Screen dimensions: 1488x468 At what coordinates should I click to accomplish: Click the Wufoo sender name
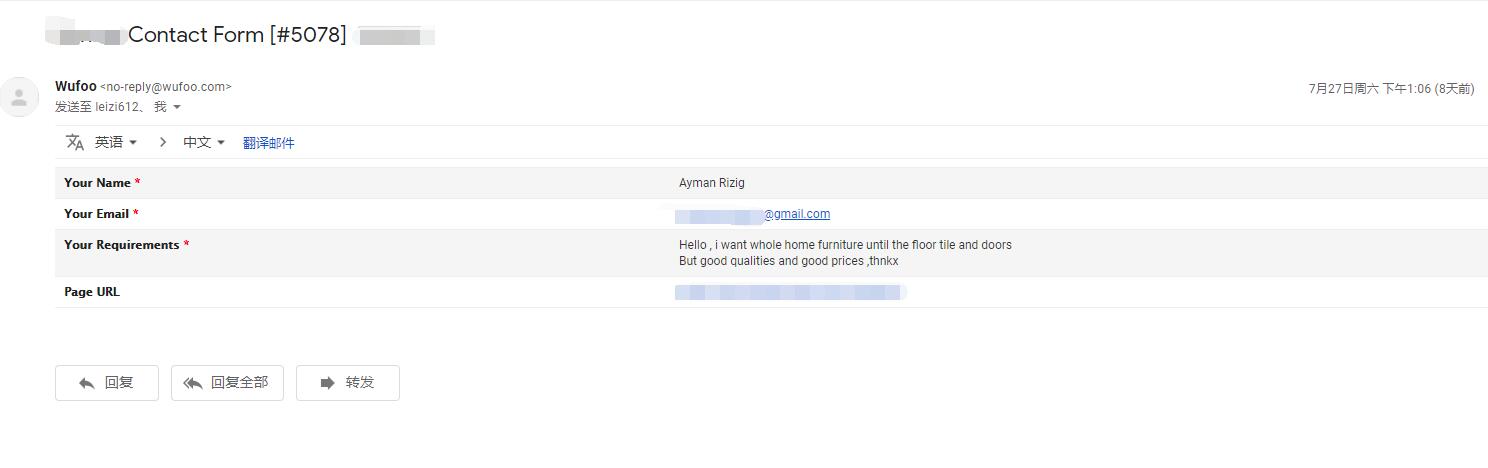[x=76, y=87]
